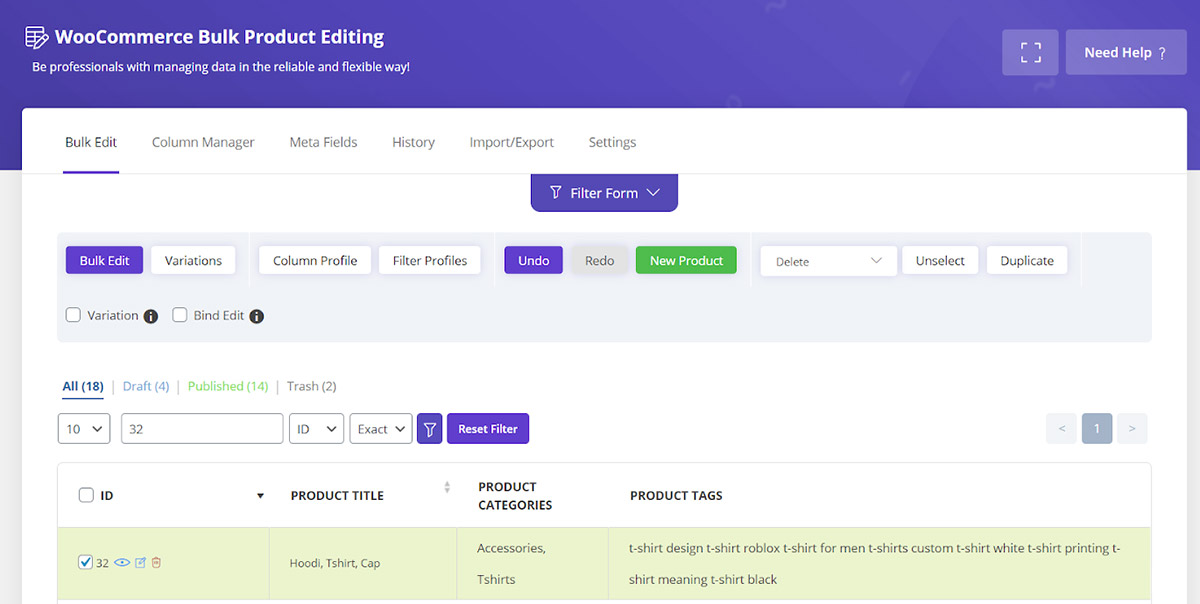Click page number 1
The image size is (1200, 604).
1097,429
